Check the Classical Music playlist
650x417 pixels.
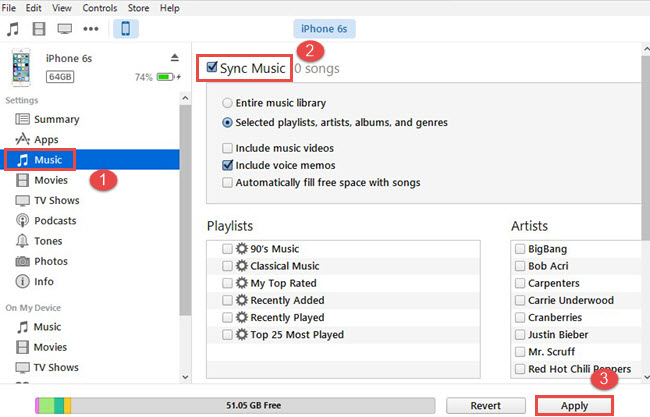coord(227,266)
